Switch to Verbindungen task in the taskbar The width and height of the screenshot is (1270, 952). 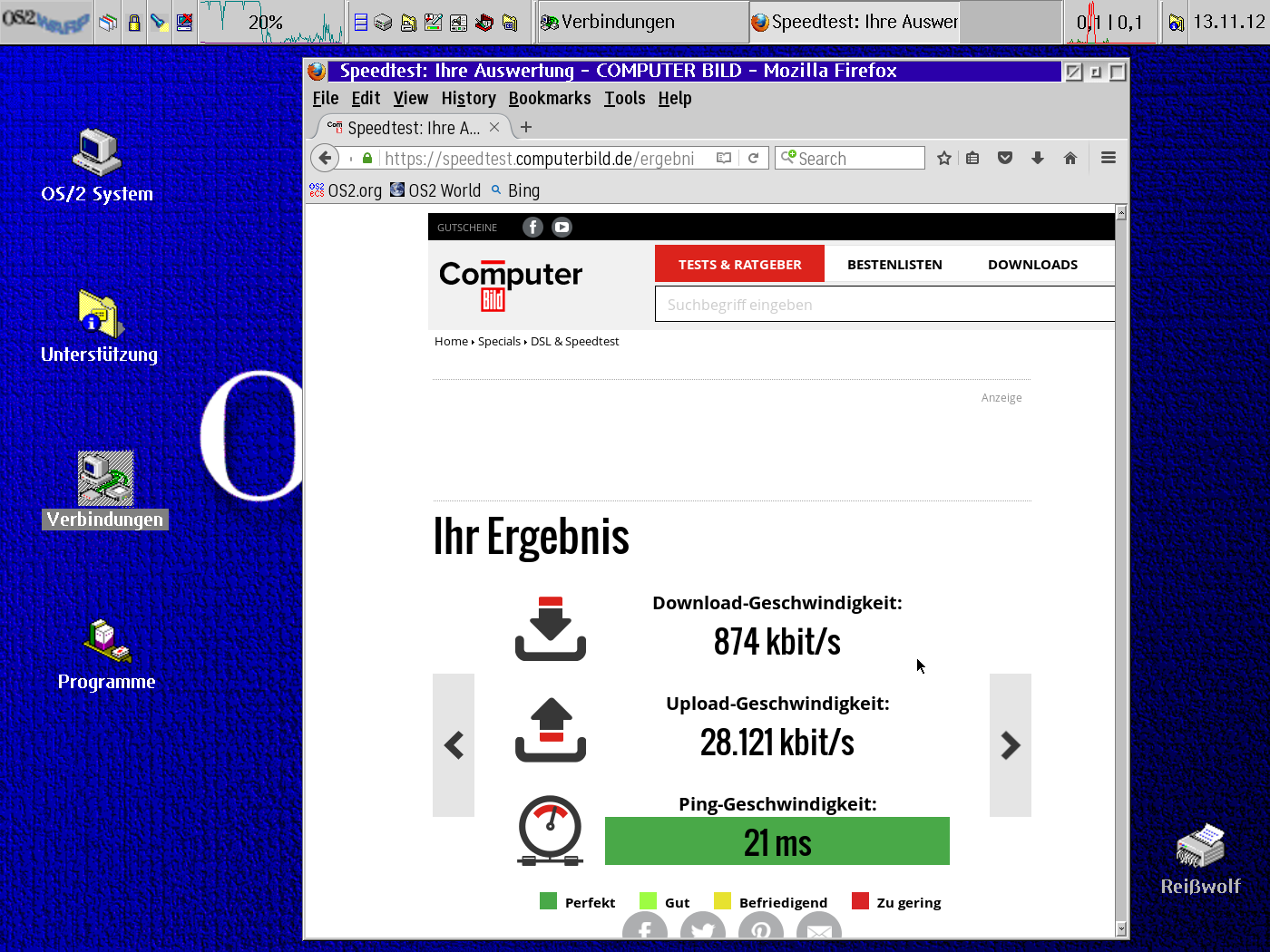coord(642,22)
